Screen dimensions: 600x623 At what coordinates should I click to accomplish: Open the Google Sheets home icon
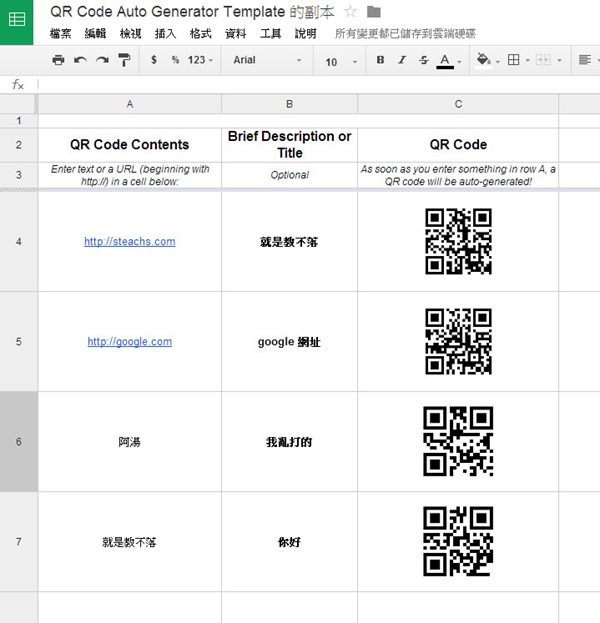[x=18, y=20]
